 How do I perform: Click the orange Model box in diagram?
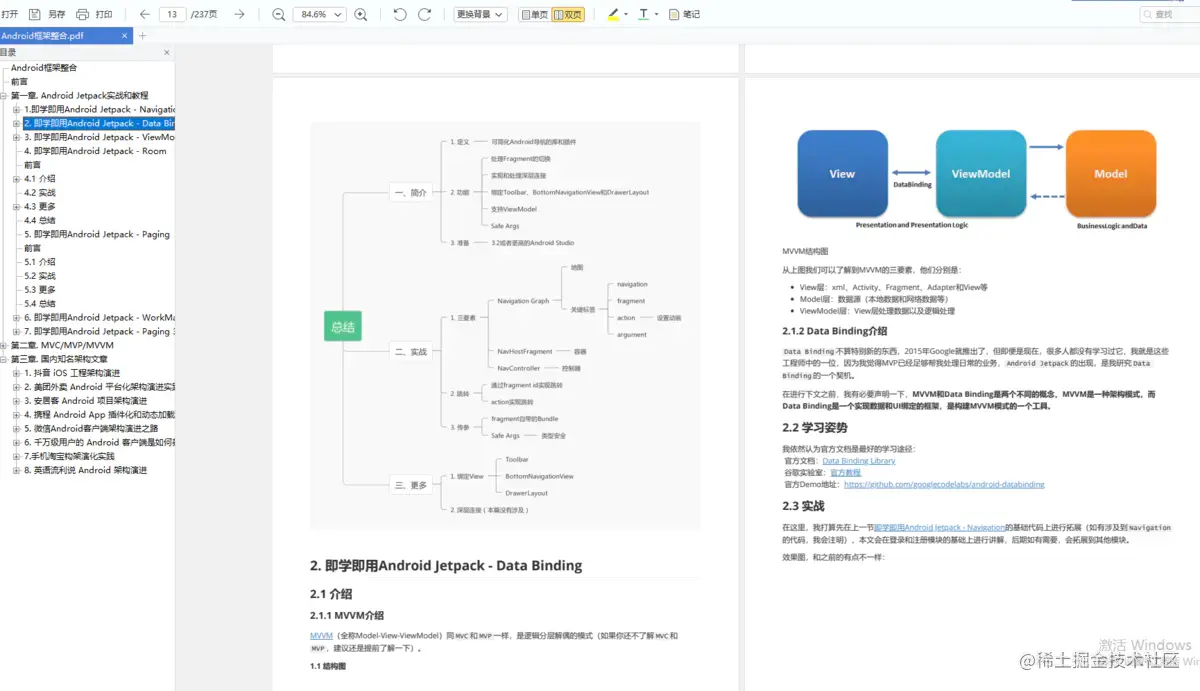pyautogui.click(x=1110, y=174)
